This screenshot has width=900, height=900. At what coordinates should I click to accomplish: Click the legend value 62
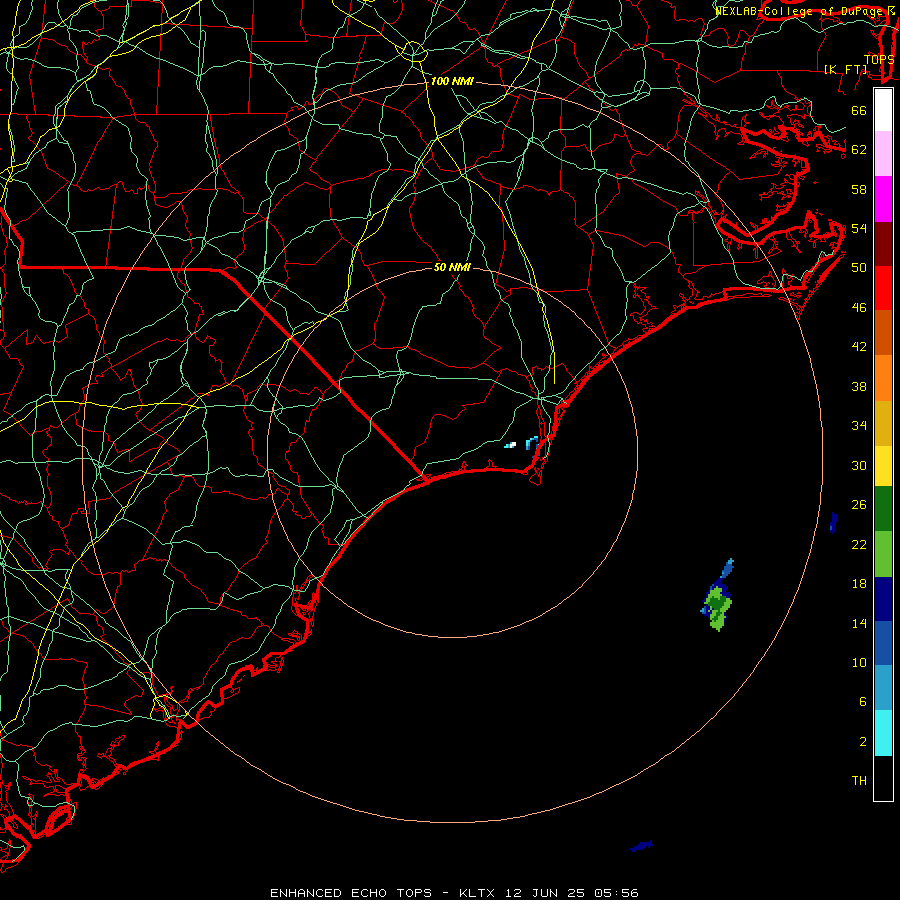point(859,150)
